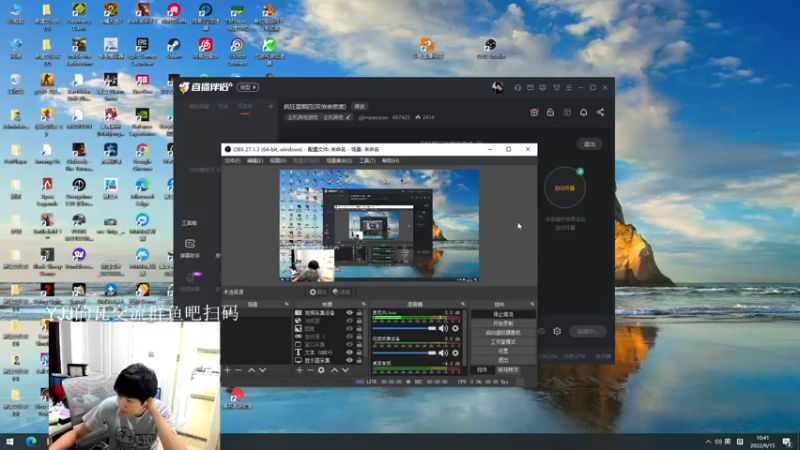Toggle visibility eye for 视频采集设备 source
Viewport: 800px width, 450px height.
pos(349,313)
